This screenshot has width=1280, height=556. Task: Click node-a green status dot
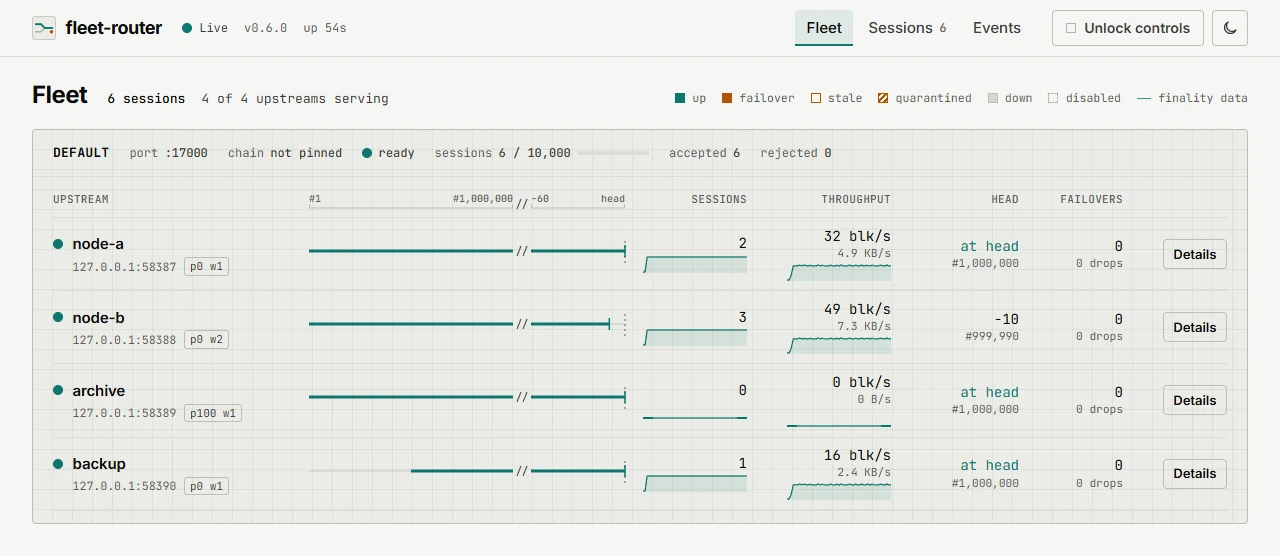click(x=58, y=244)
